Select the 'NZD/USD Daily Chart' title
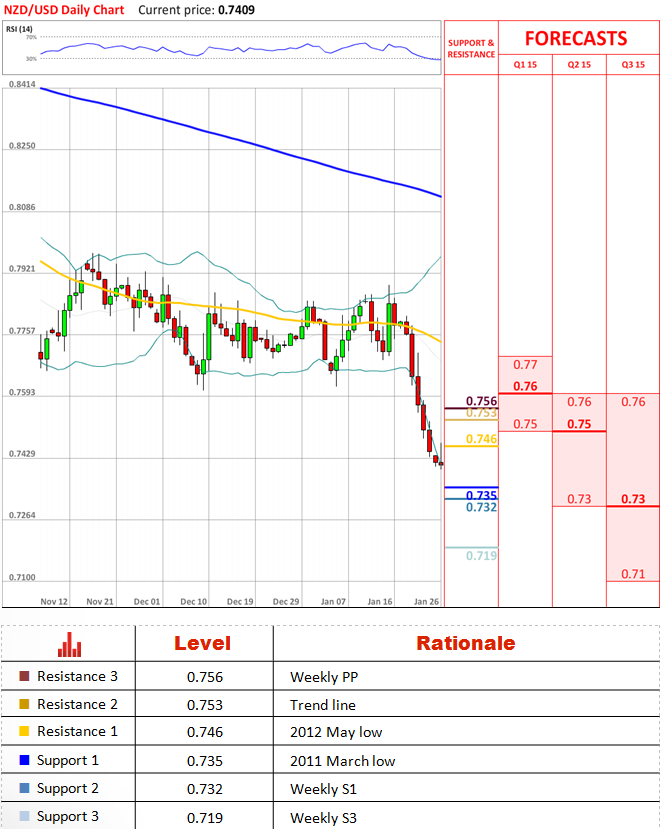 click(64, 10)
